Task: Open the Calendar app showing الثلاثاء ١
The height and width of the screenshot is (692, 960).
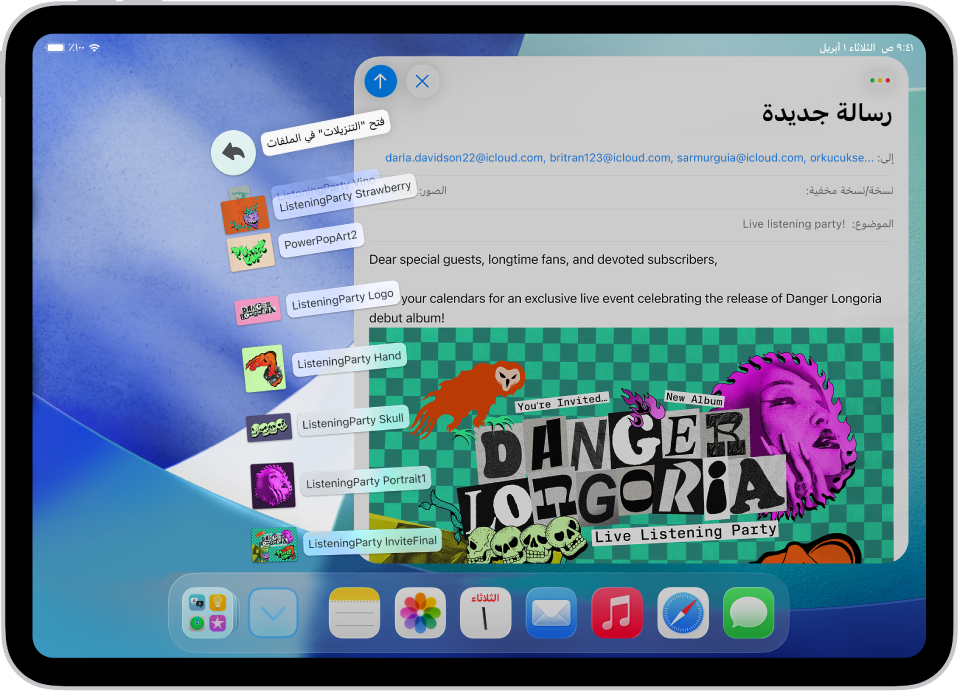Action: coord(485,610)
